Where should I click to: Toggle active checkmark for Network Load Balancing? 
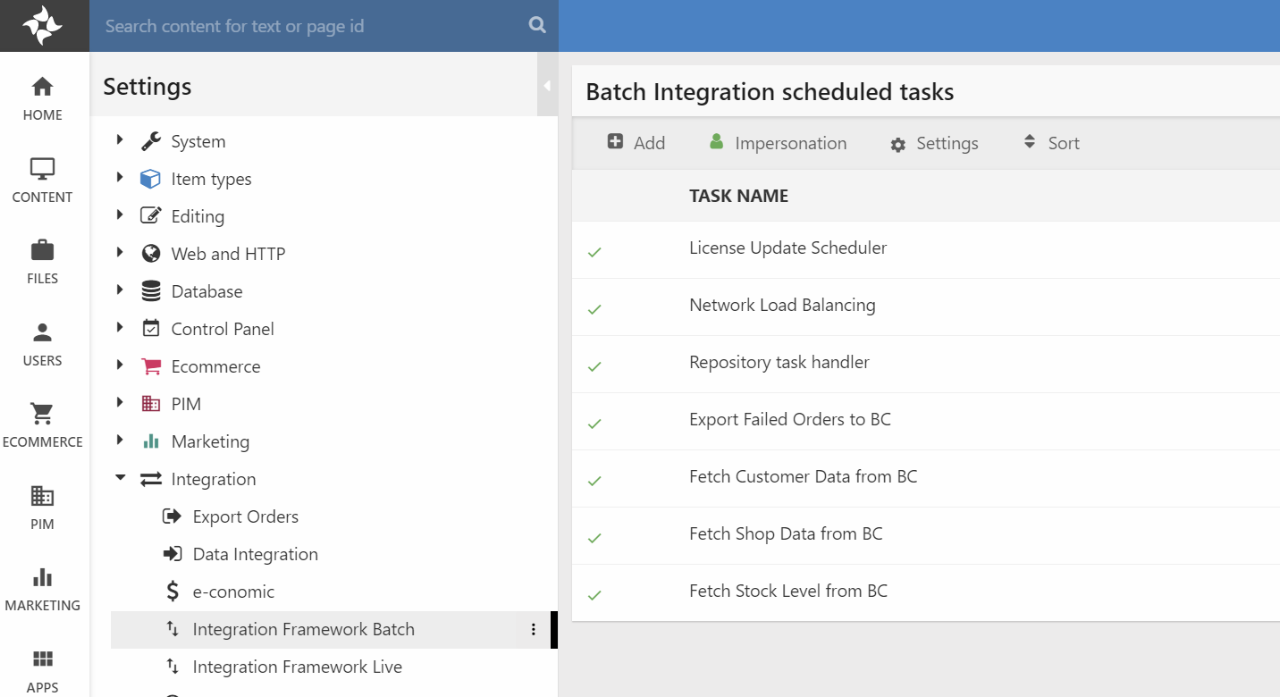click(595, 309)
